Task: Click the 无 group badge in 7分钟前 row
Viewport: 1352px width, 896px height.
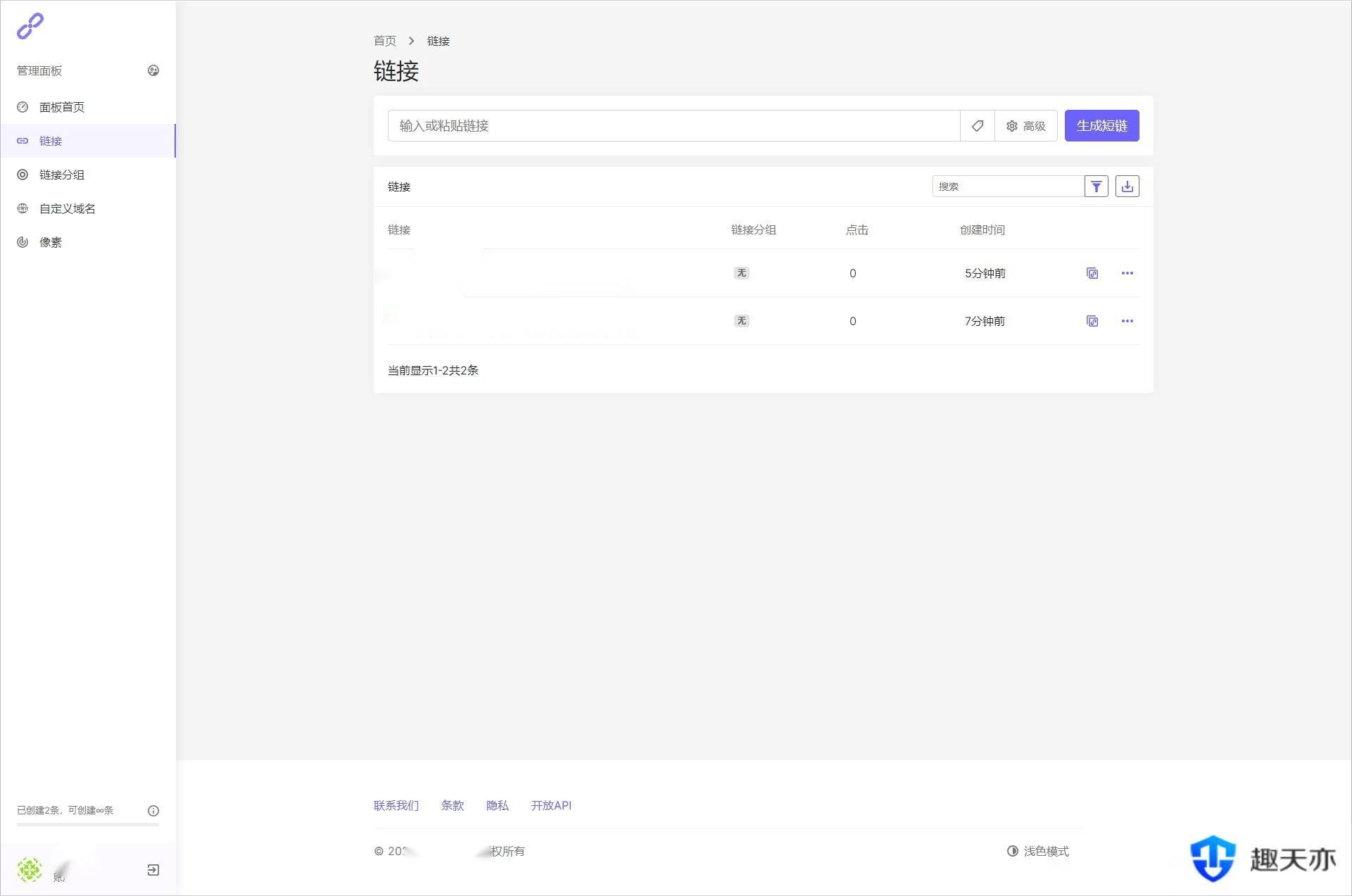Action: point(741,321)
